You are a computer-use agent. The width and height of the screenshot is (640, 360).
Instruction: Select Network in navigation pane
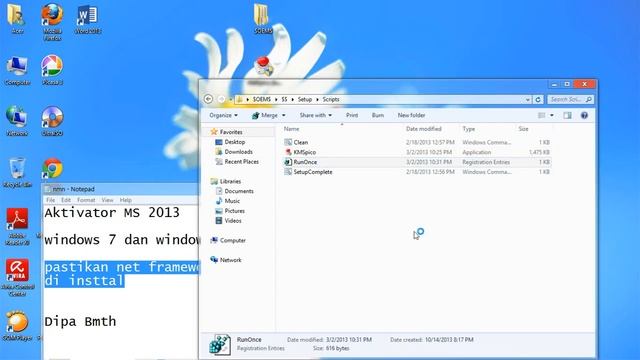[x=230, y=260]
